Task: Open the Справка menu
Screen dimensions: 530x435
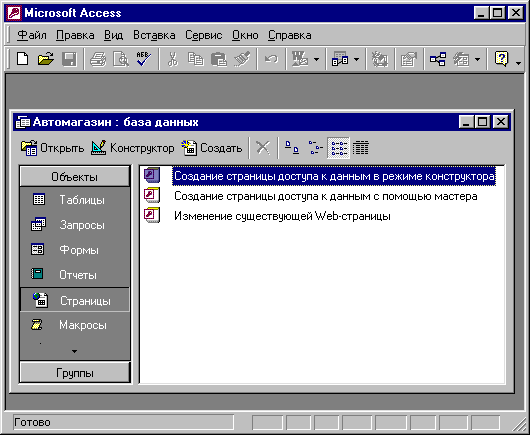Action: click(290, 35)
